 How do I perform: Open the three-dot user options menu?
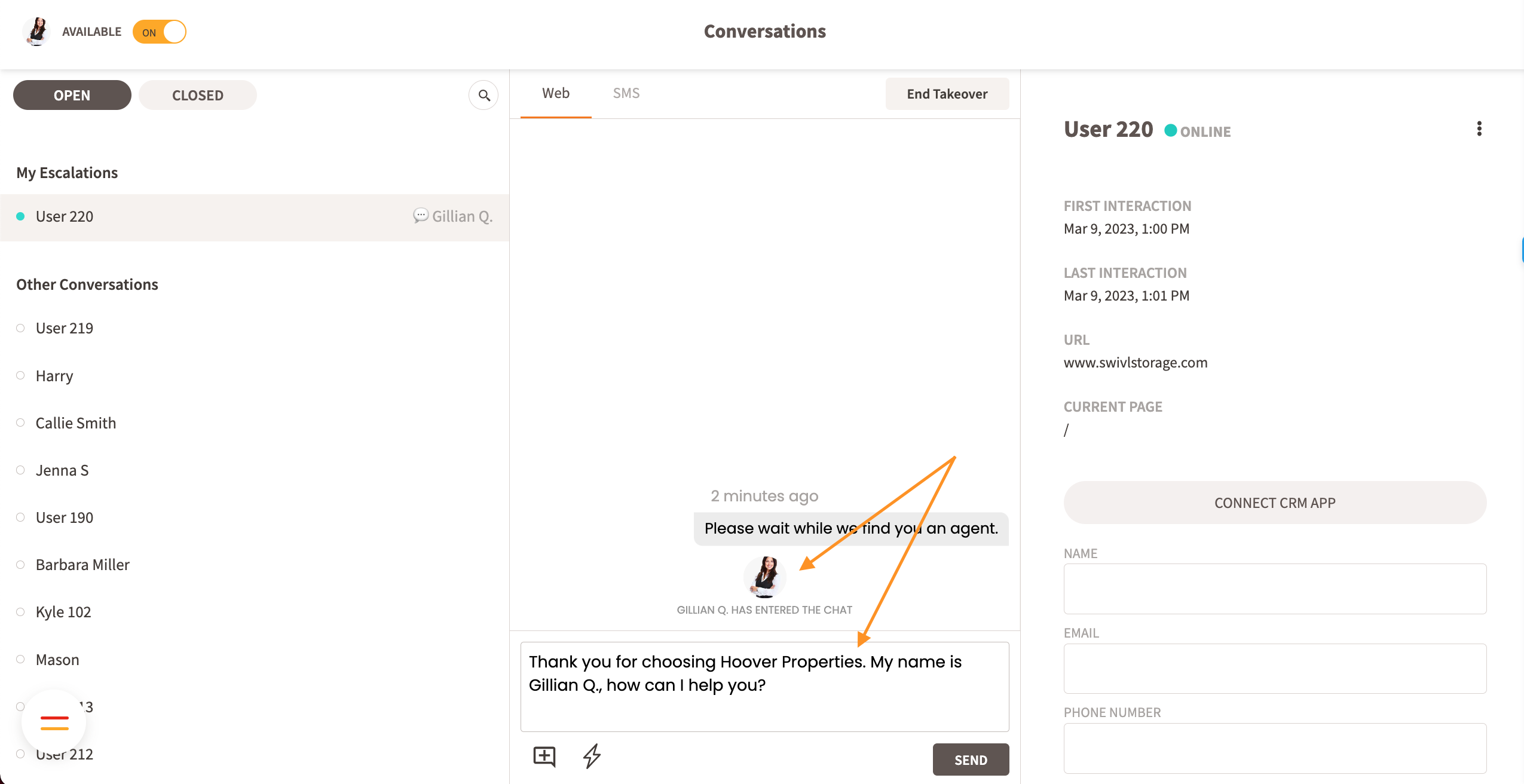pyautogui.click(x=1479, y=129)
